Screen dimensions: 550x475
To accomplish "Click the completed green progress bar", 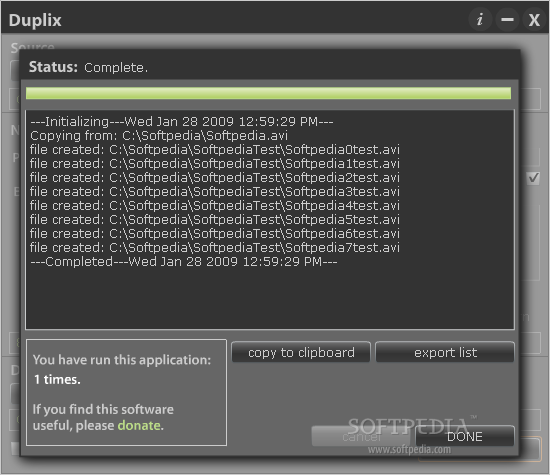I will tap(268, 93).
